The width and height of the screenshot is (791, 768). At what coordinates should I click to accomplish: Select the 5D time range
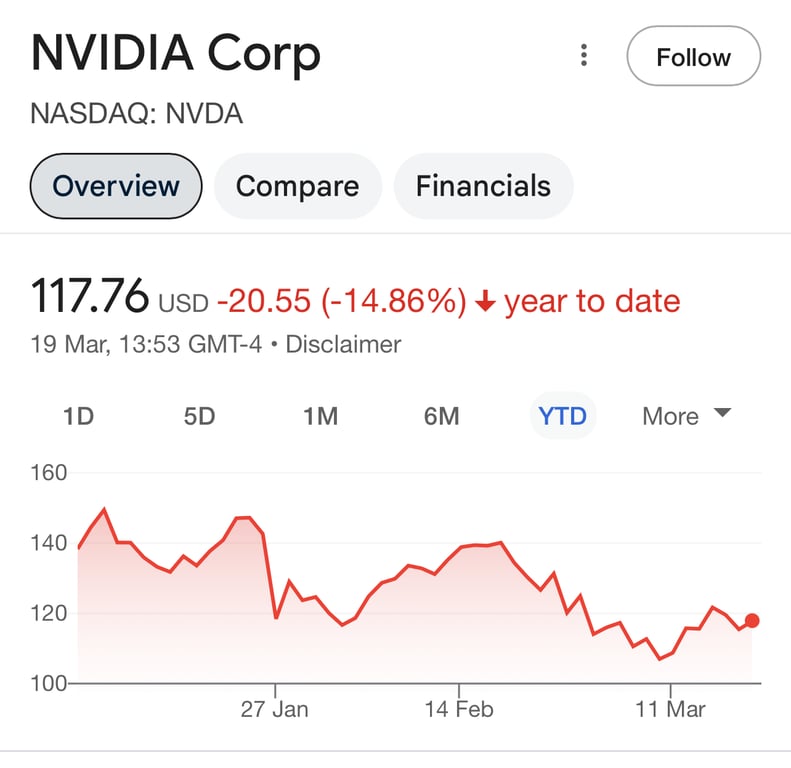pos(199,416)
